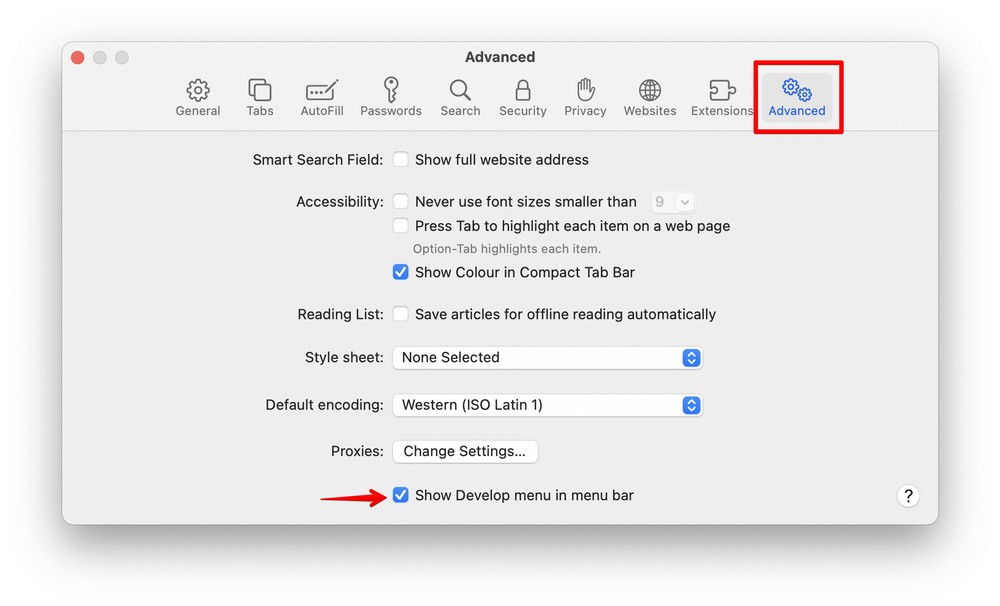Click the Advanced window title
Screen dimensions: 1000x606
pyautogui.click(x=500, y=57)
